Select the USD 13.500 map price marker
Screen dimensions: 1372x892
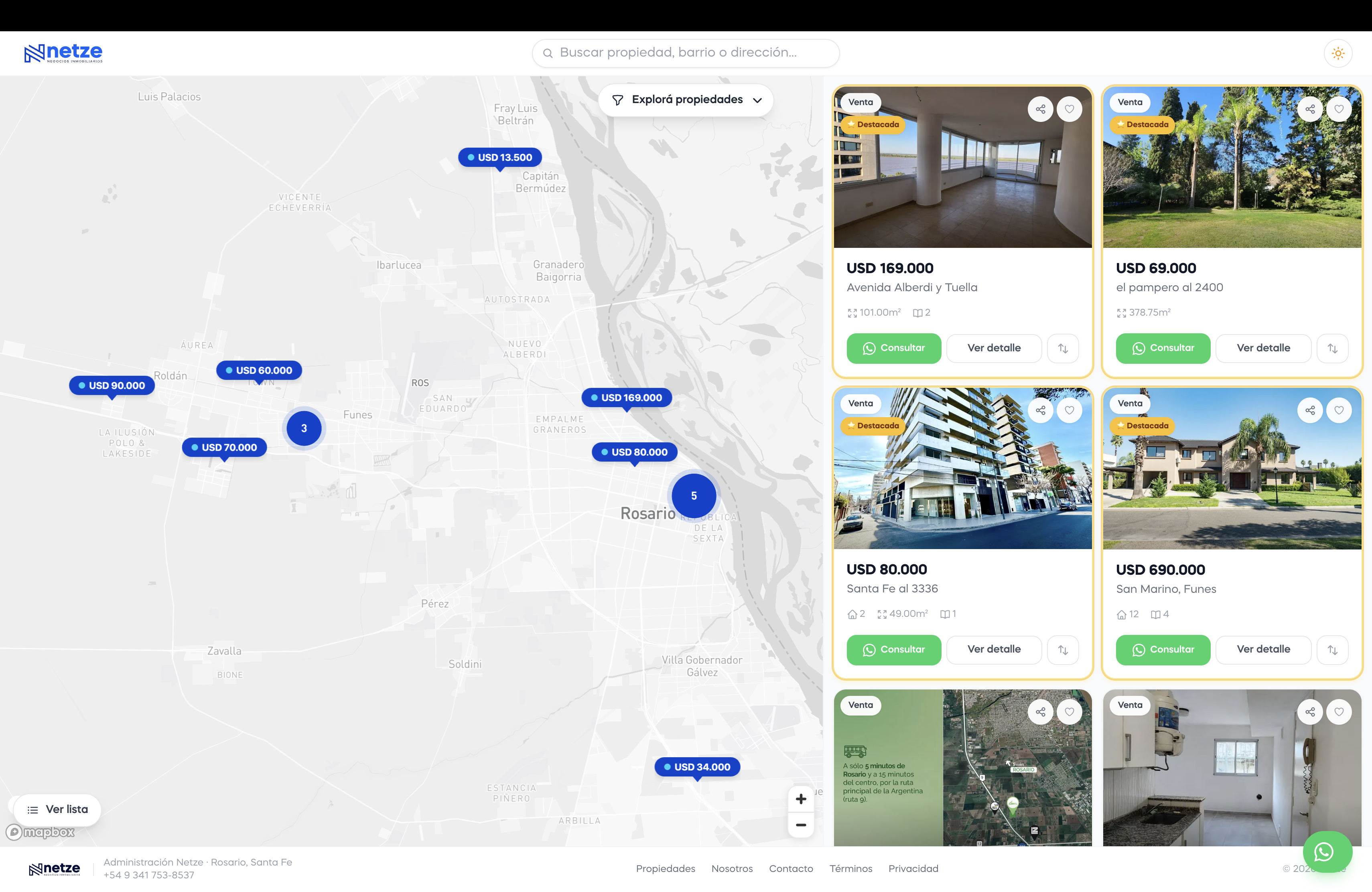500,157
